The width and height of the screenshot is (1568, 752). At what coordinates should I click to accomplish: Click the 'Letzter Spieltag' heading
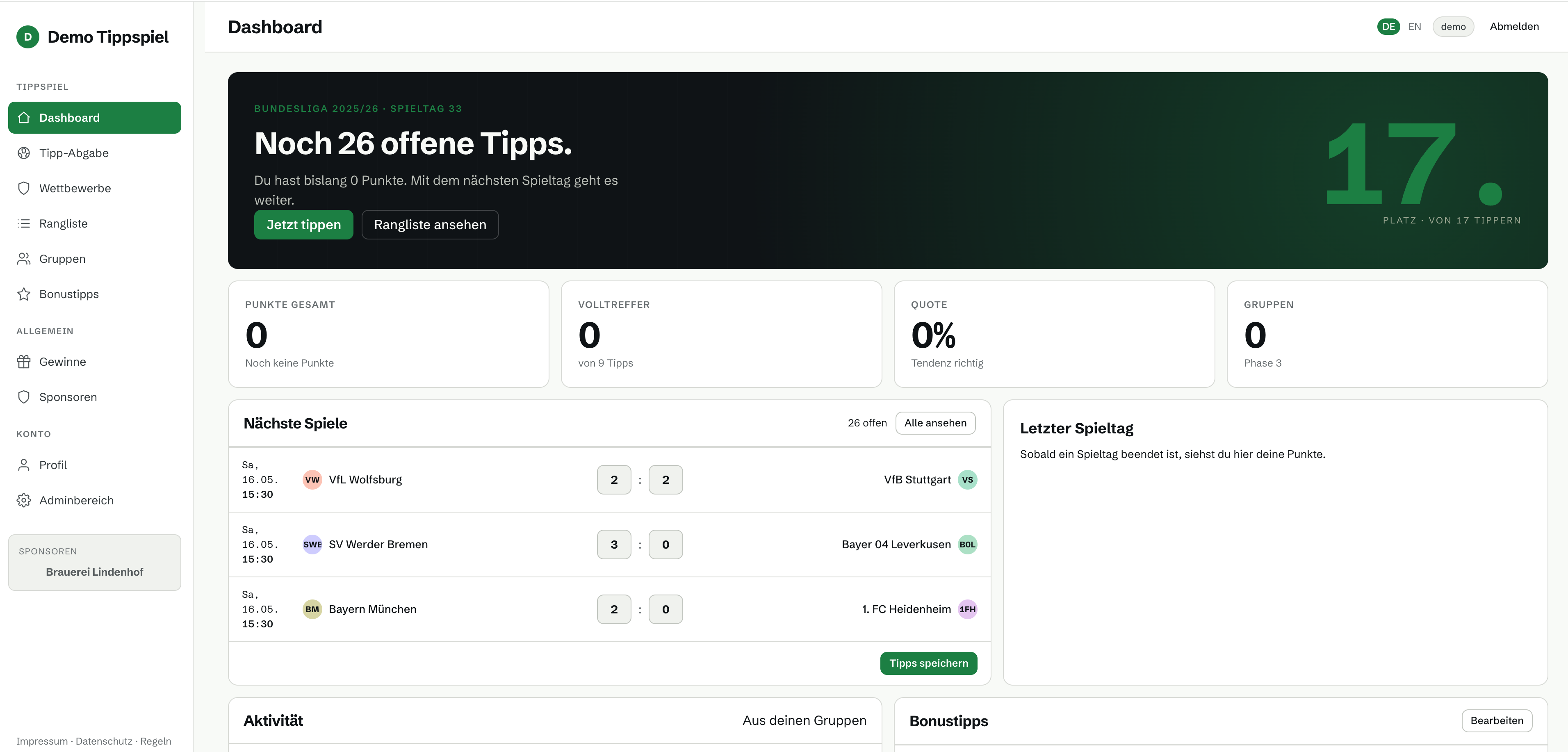pos(1076,428)
